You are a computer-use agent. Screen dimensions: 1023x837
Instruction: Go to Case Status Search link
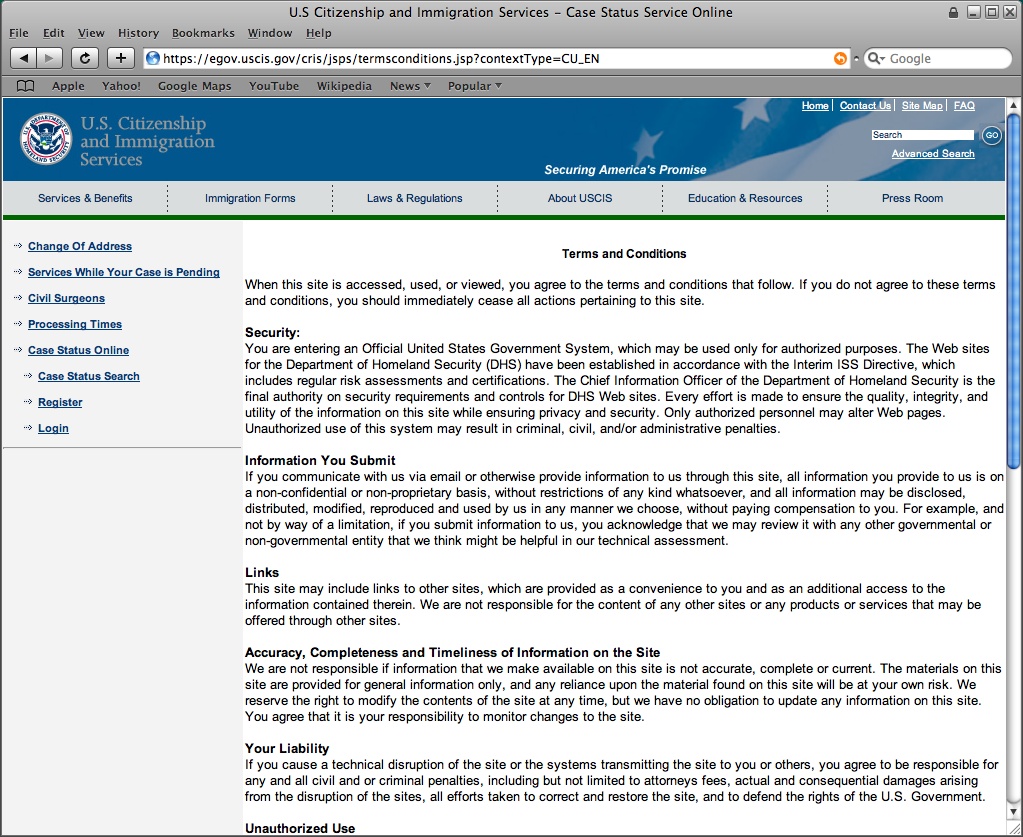(89, 376)
